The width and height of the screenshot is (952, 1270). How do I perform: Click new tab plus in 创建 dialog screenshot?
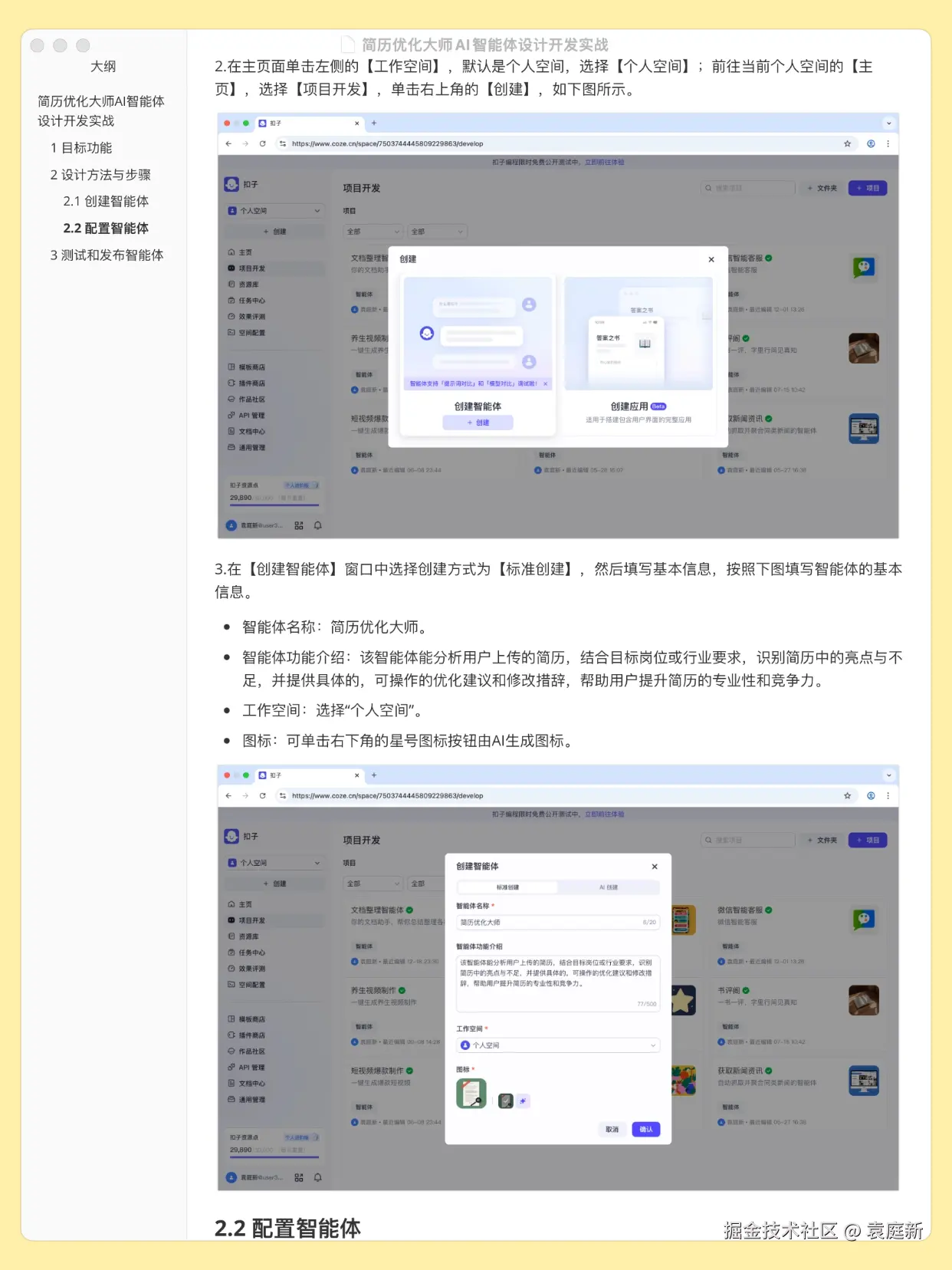point(374,123)
